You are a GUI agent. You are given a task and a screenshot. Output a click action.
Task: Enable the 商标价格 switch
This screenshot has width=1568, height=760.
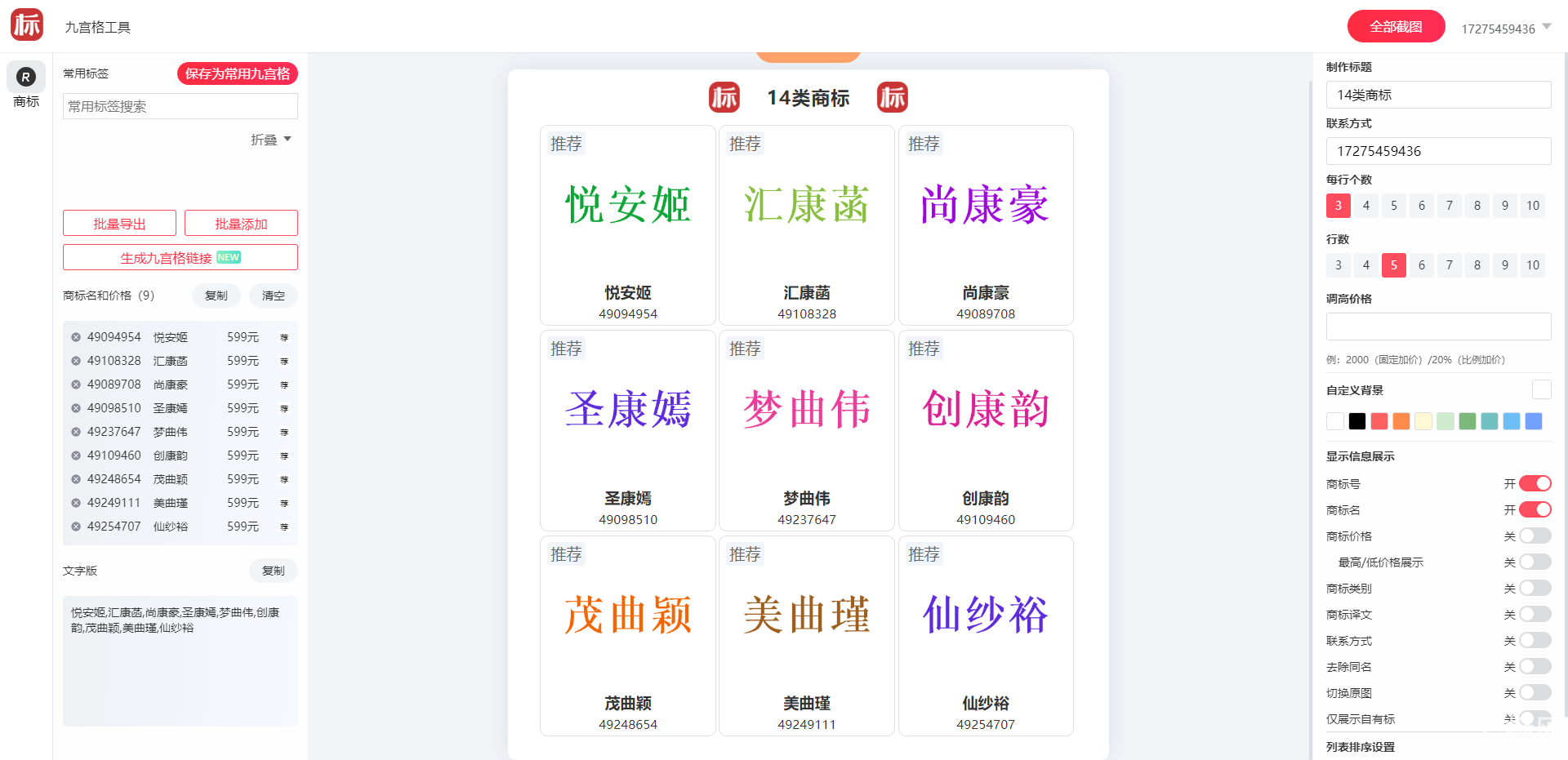(x=1535, y=536)
